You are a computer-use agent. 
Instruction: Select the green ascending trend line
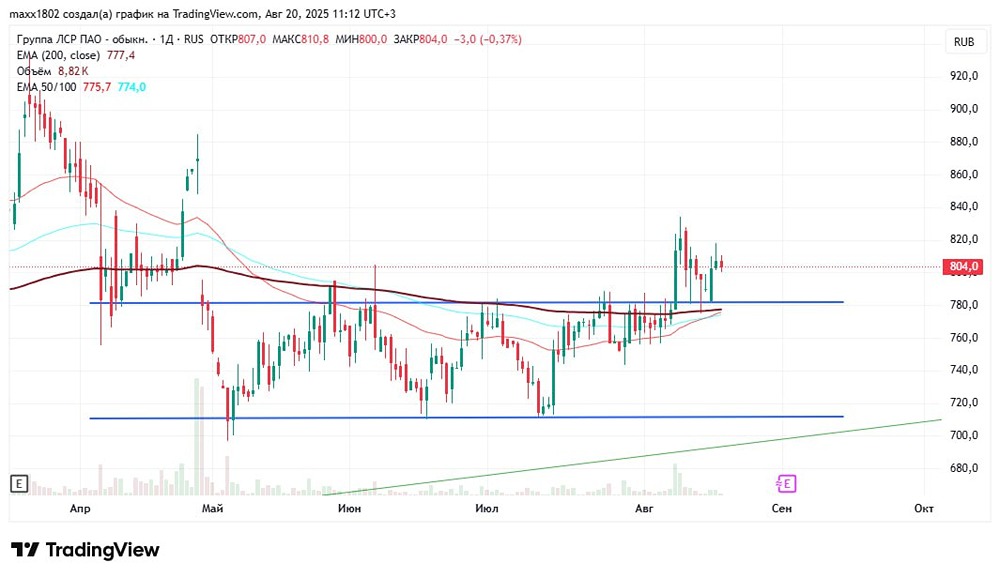(x=632, y=457)
